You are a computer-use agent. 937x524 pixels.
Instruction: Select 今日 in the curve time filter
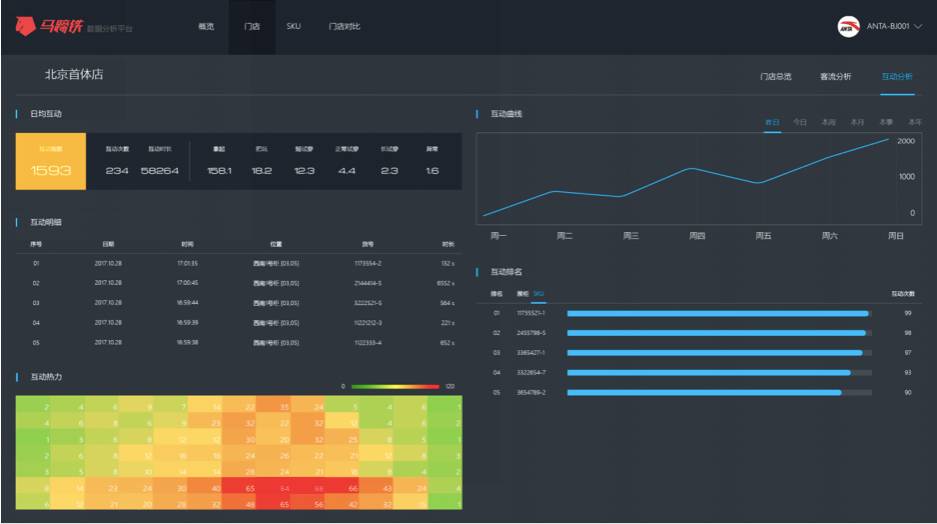[x=800, y=122]
